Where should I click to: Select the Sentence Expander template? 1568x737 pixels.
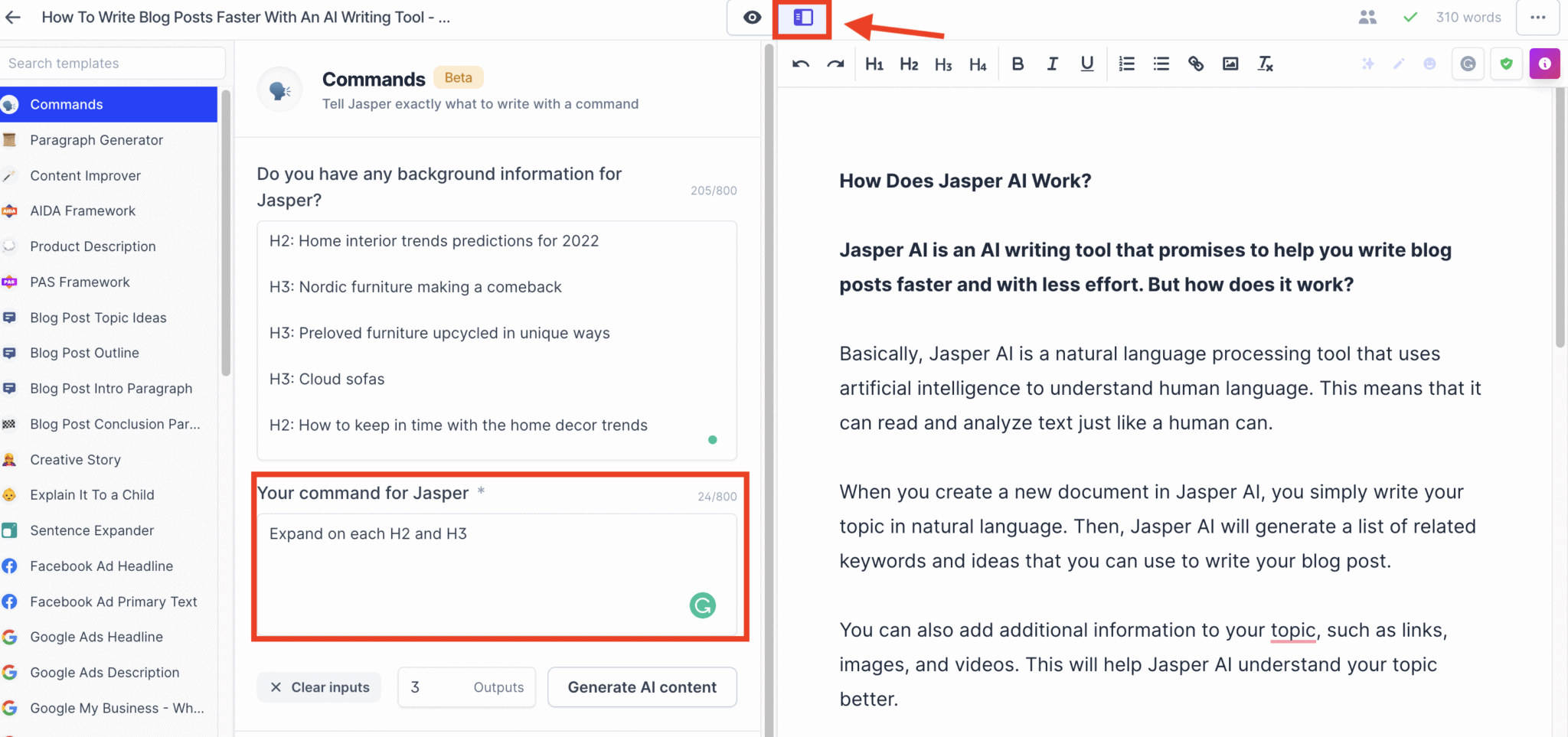92,530
